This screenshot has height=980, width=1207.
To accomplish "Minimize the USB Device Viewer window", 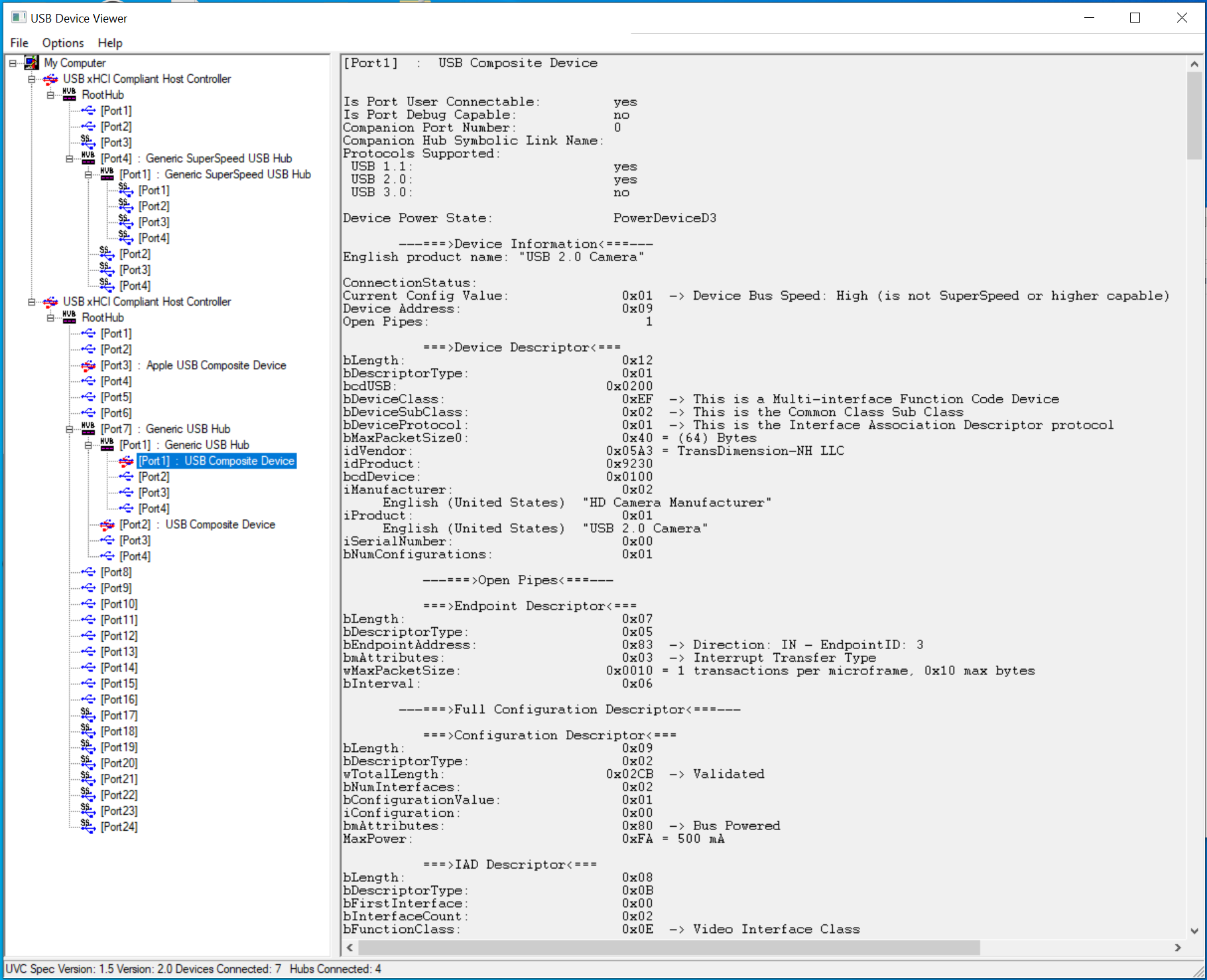I will pyautogui.click(x=1089, y=18).
